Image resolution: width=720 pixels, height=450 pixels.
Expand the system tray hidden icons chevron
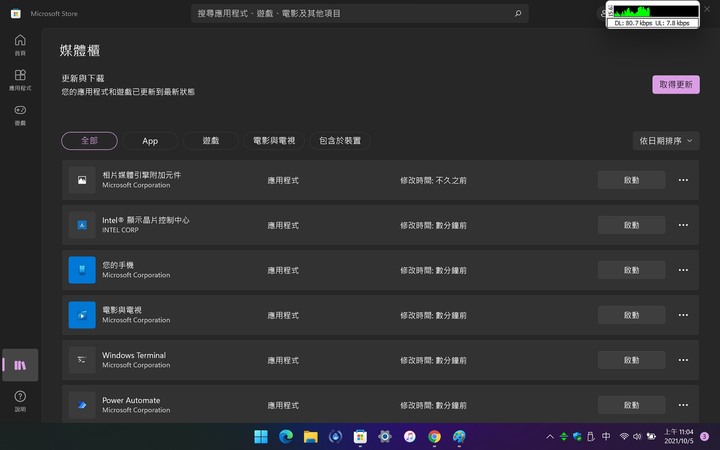click(550, 437)
